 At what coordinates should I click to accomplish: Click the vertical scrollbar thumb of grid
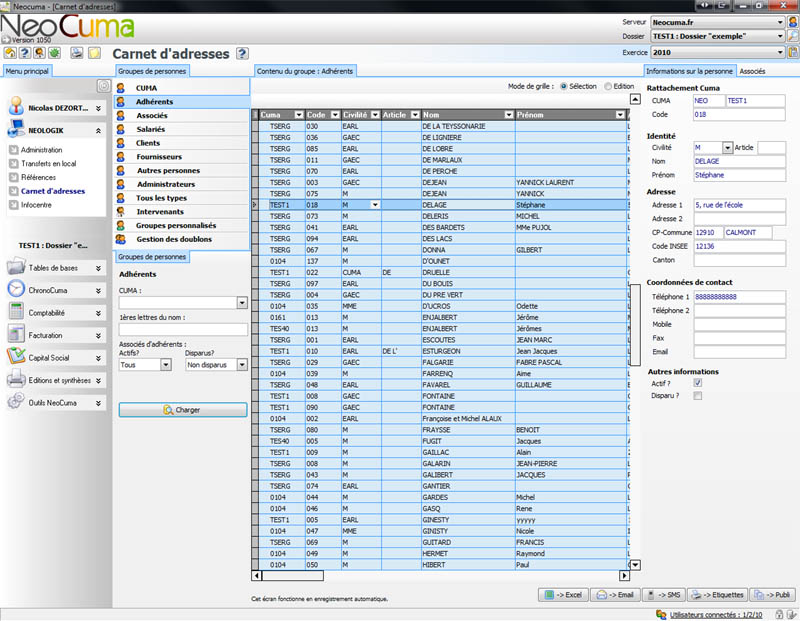click(635, 325)
